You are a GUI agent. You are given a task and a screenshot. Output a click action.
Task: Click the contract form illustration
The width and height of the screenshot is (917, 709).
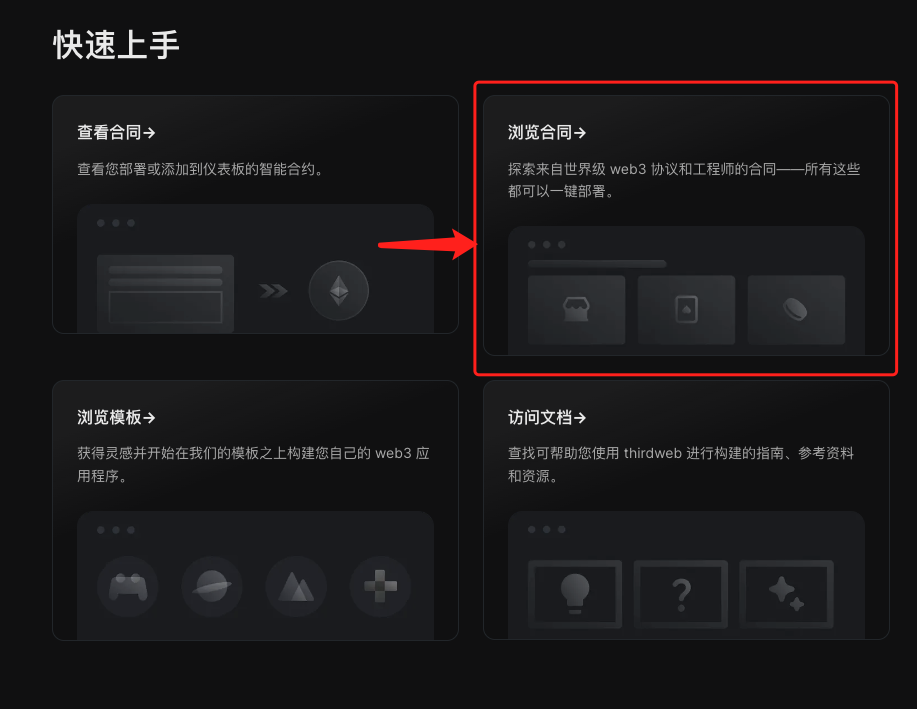166,294
